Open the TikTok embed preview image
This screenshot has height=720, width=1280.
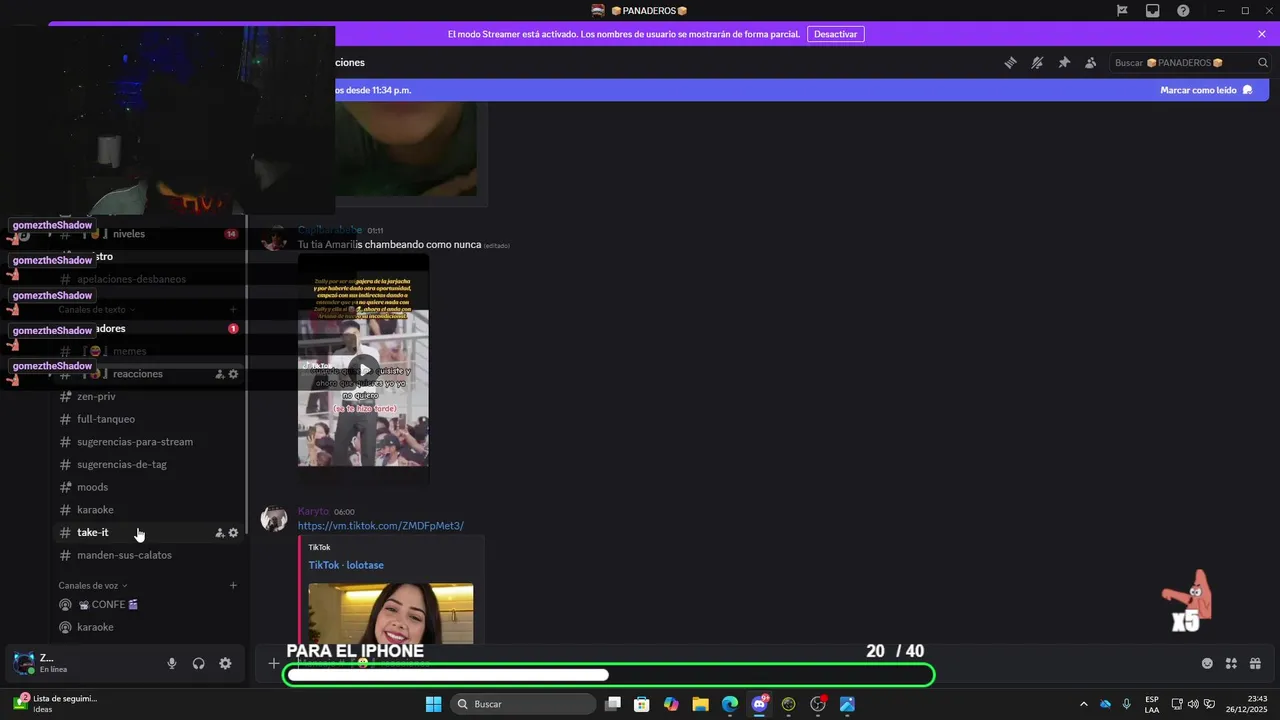391,614
